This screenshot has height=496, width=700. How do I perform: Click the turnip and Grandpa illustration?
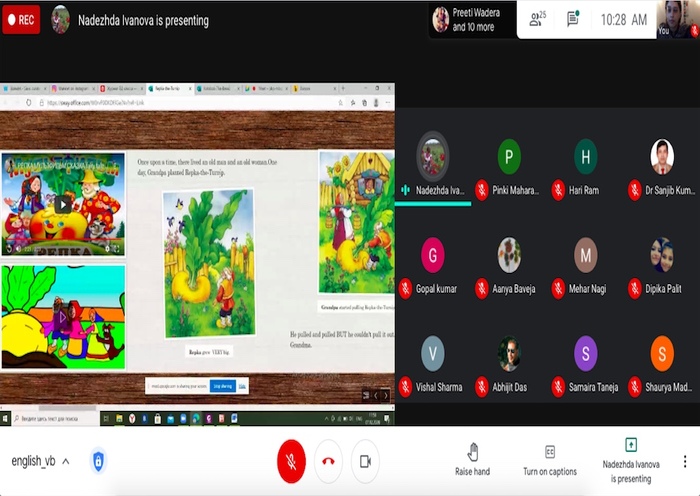(209, 263)
